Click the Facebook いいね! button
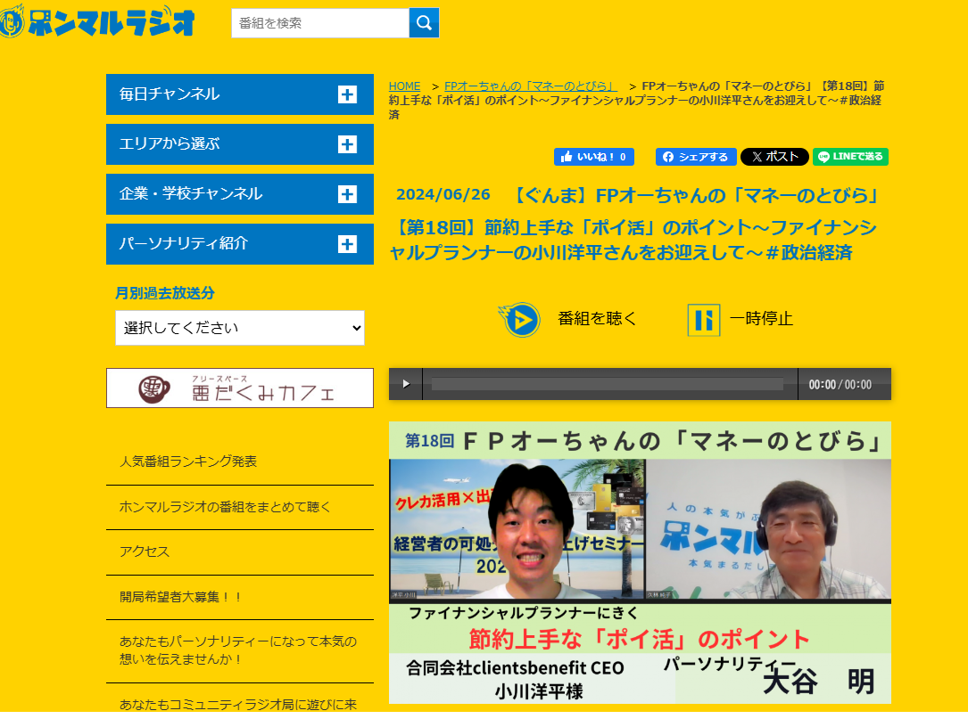Image resolution: width=968 pixels, height=712 pixels. tap(594, 157)
